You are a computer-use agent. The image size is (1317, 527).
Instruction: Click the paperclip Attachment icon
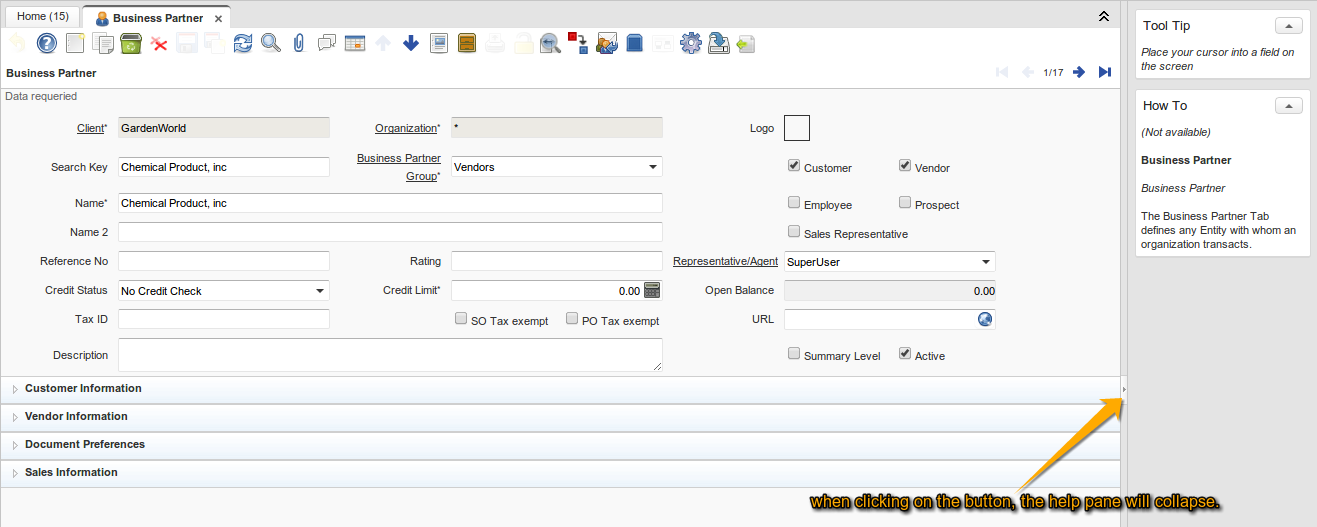click(298, 43)
